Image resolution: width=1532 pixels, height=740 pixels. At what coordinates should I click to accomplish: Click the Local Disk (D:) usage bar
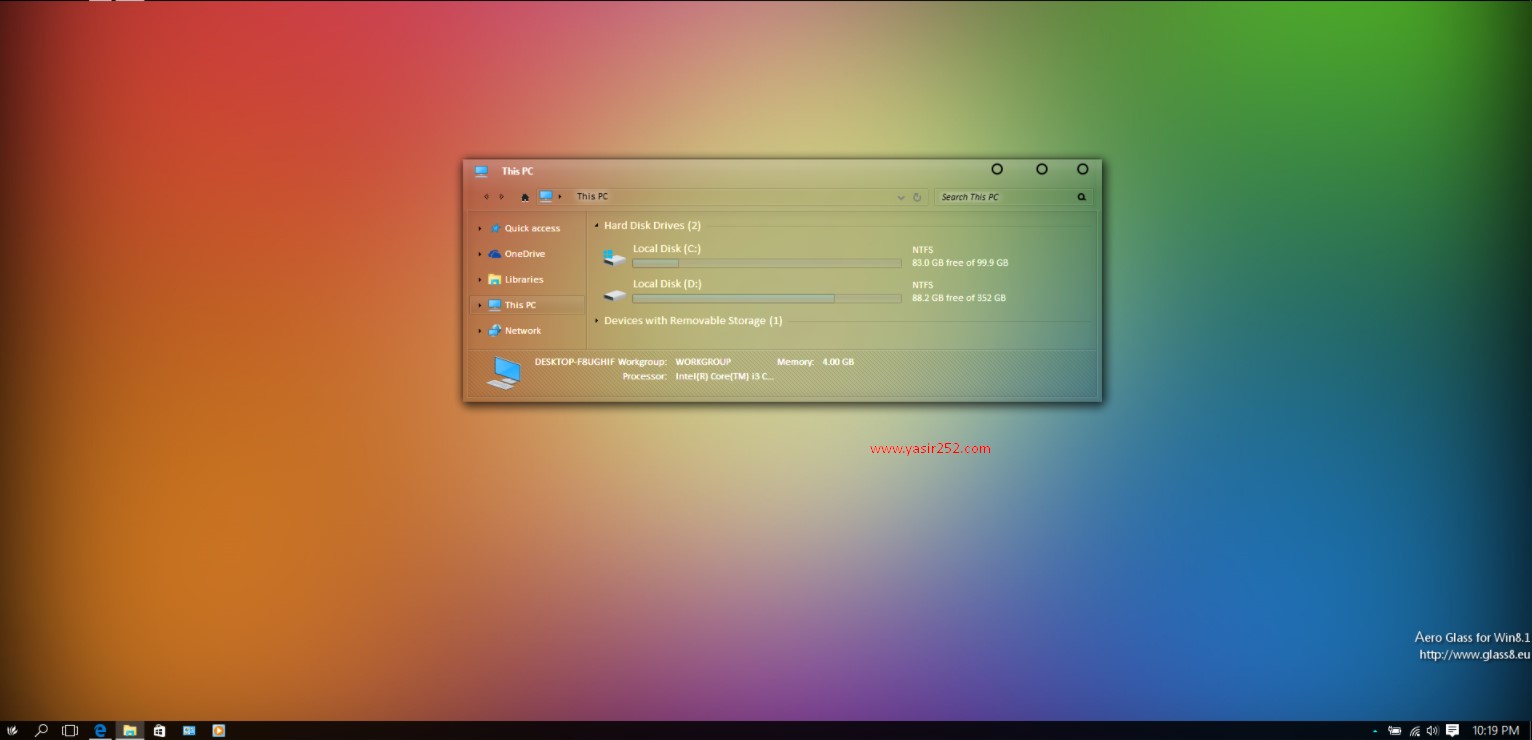[766, 298]
